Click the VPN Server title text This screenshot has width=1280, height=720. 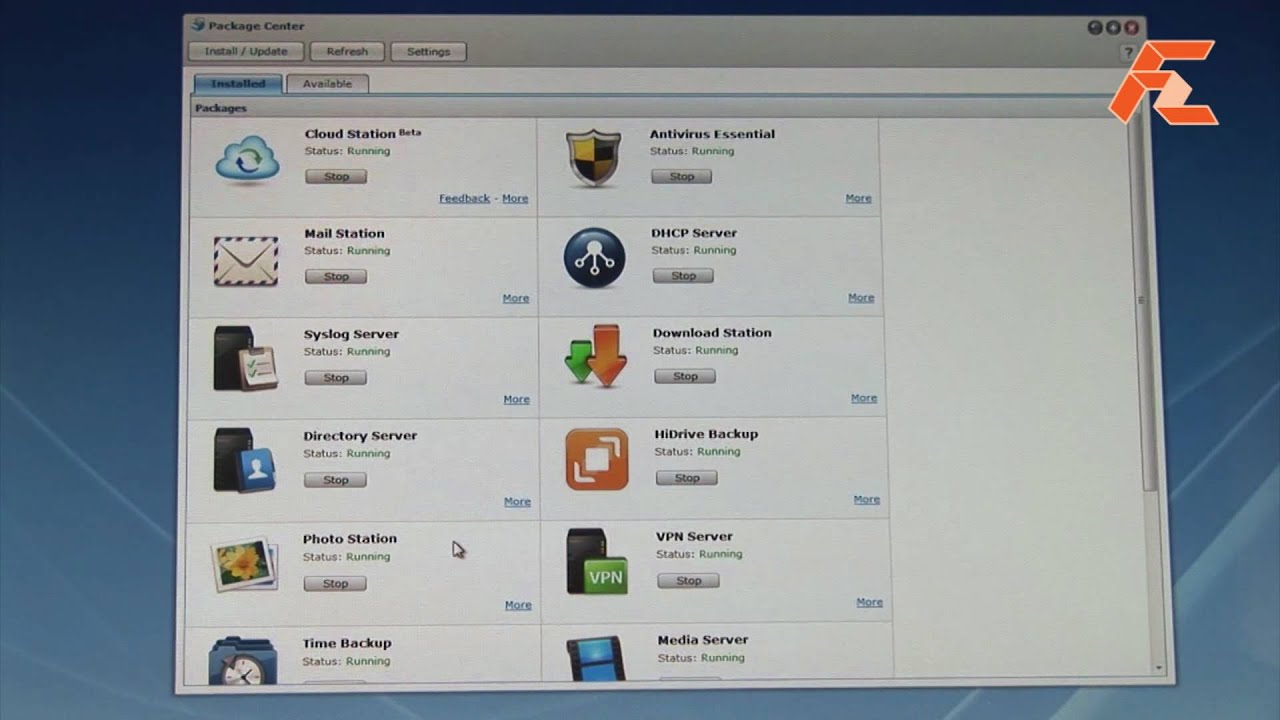tap(694, 537)
